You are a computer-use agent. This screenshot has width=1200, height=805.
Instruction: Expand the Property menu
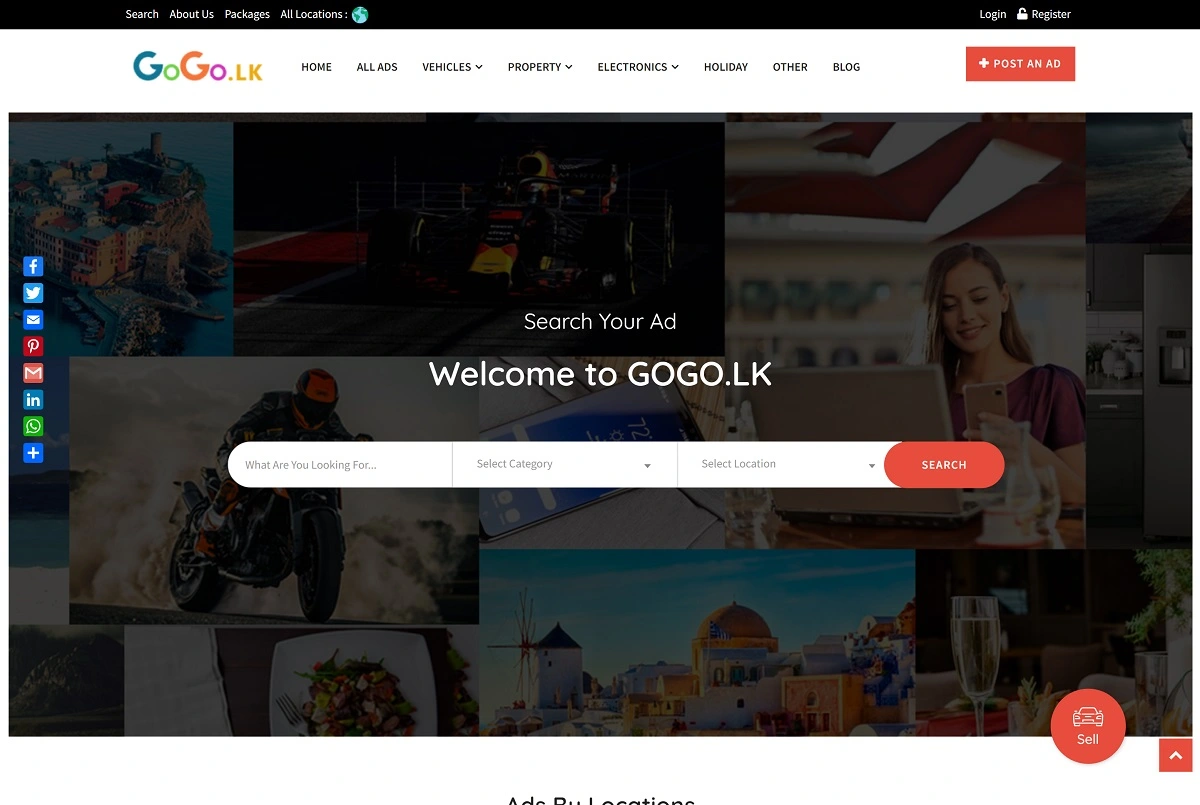[x=540, y=67]
